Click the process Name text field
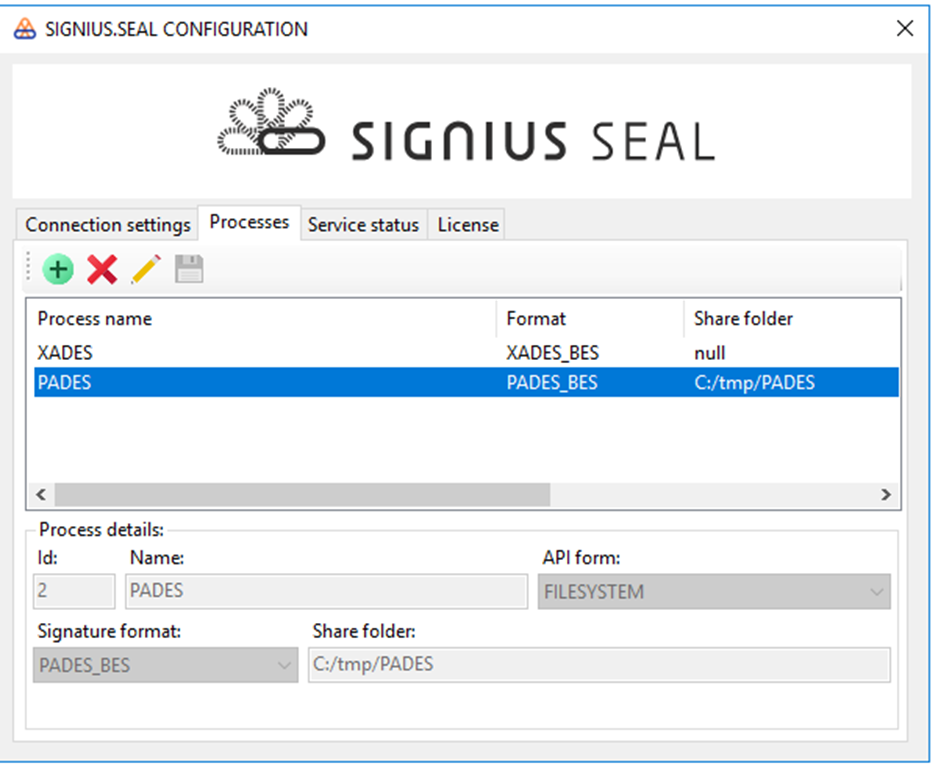This screenshot has height=772, width=938. (327, 591)
